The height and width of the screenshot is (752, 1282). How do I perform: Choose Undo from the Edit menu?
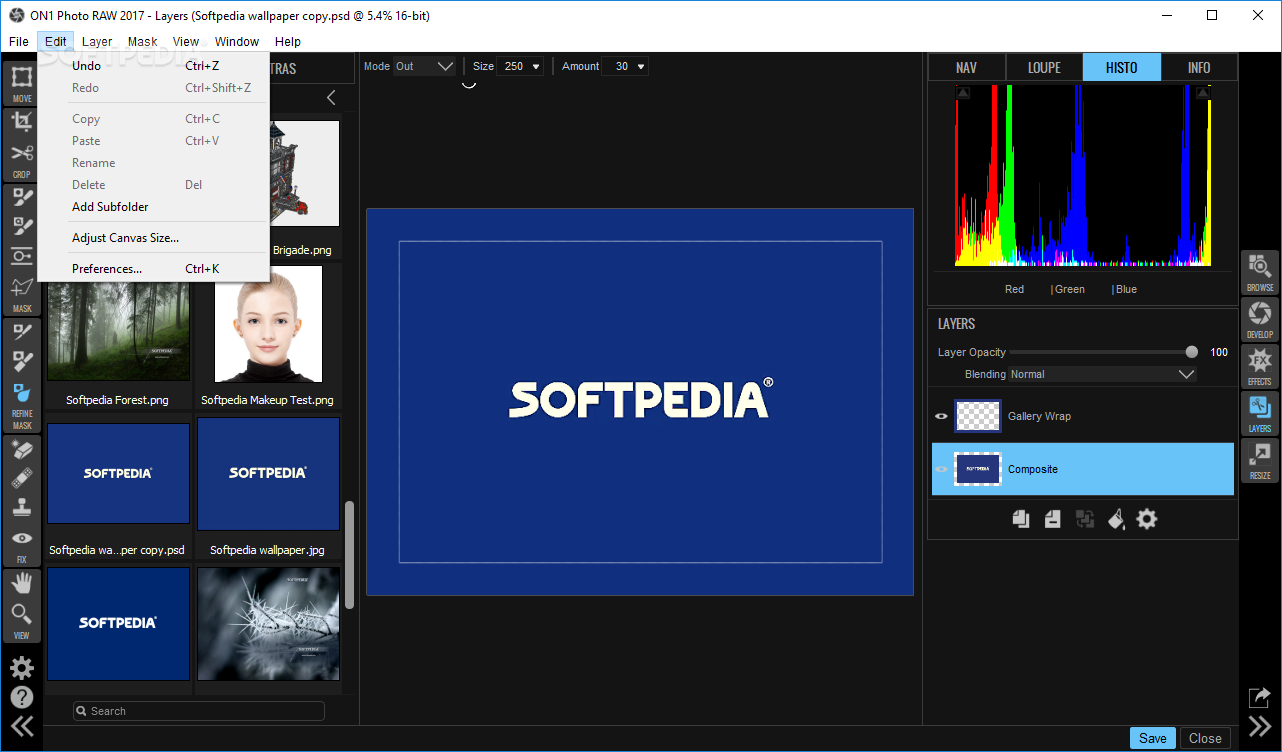(153, 66)
